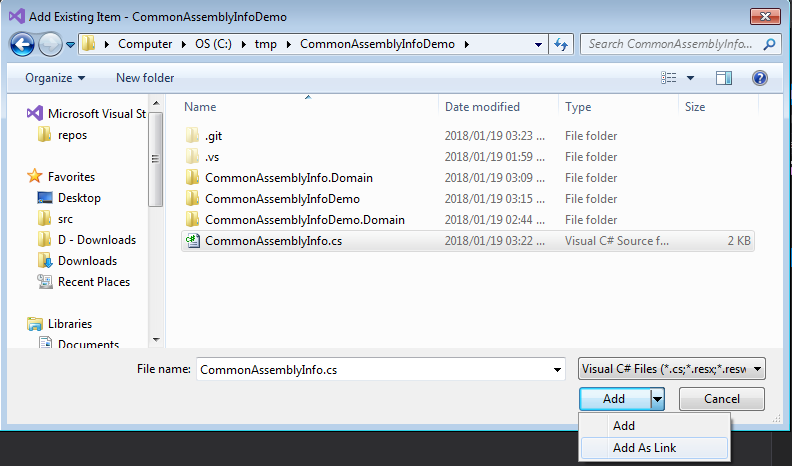
Task: Select the CommonAssemblyInfo.Domain folder
Action: [467, 178]
